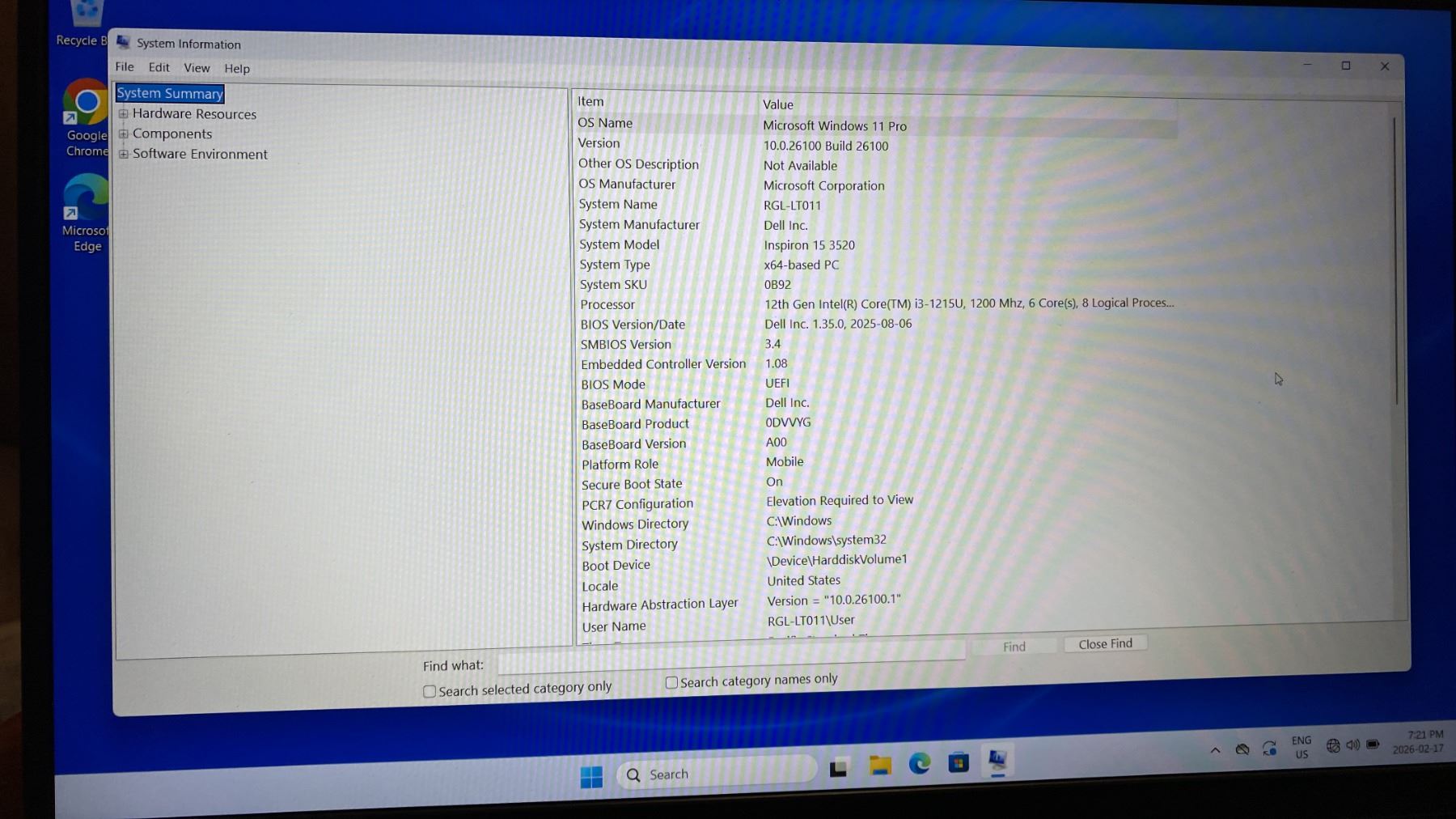Open Edge browser from the taskbar
The width and height of the screenshot is (1456, 819).
pyautogui.click(x=920, y=763)
